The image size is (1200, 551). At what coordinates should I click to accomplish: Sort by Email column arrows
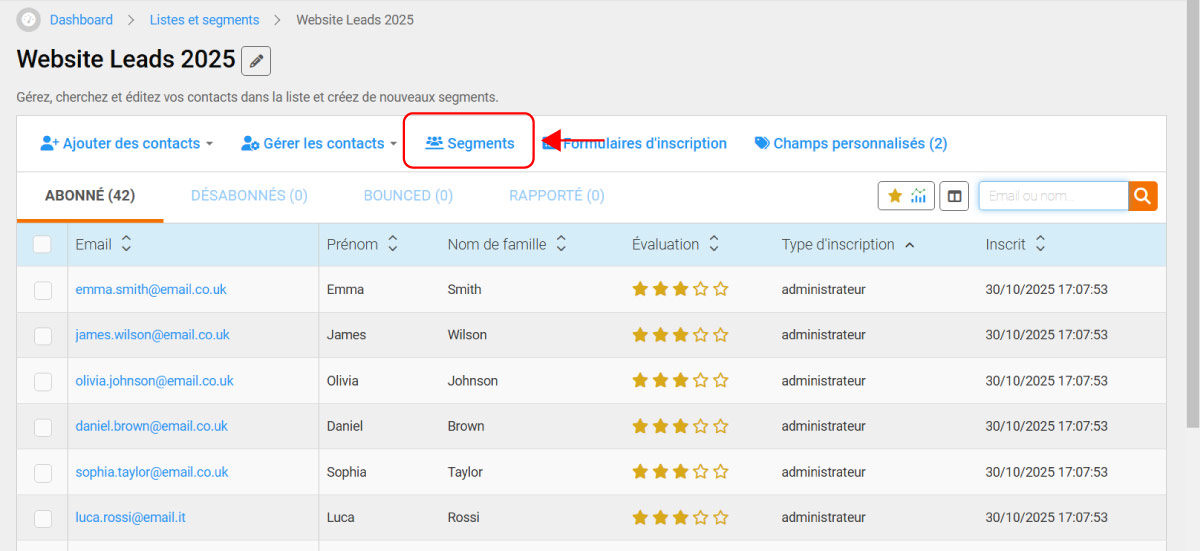click(126, 244)
